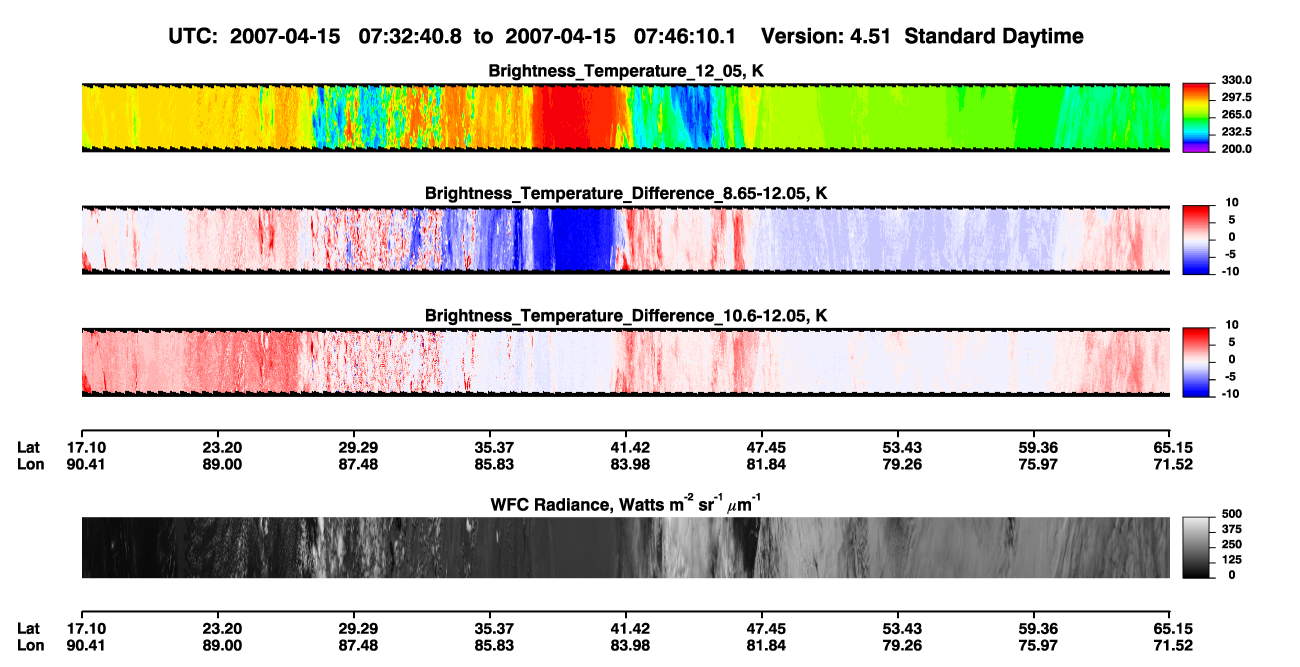The width and height of the screenshot is (1300, 667).
Task: Click longitude '89.00' on the upper axis
Action: pos(222,464)
